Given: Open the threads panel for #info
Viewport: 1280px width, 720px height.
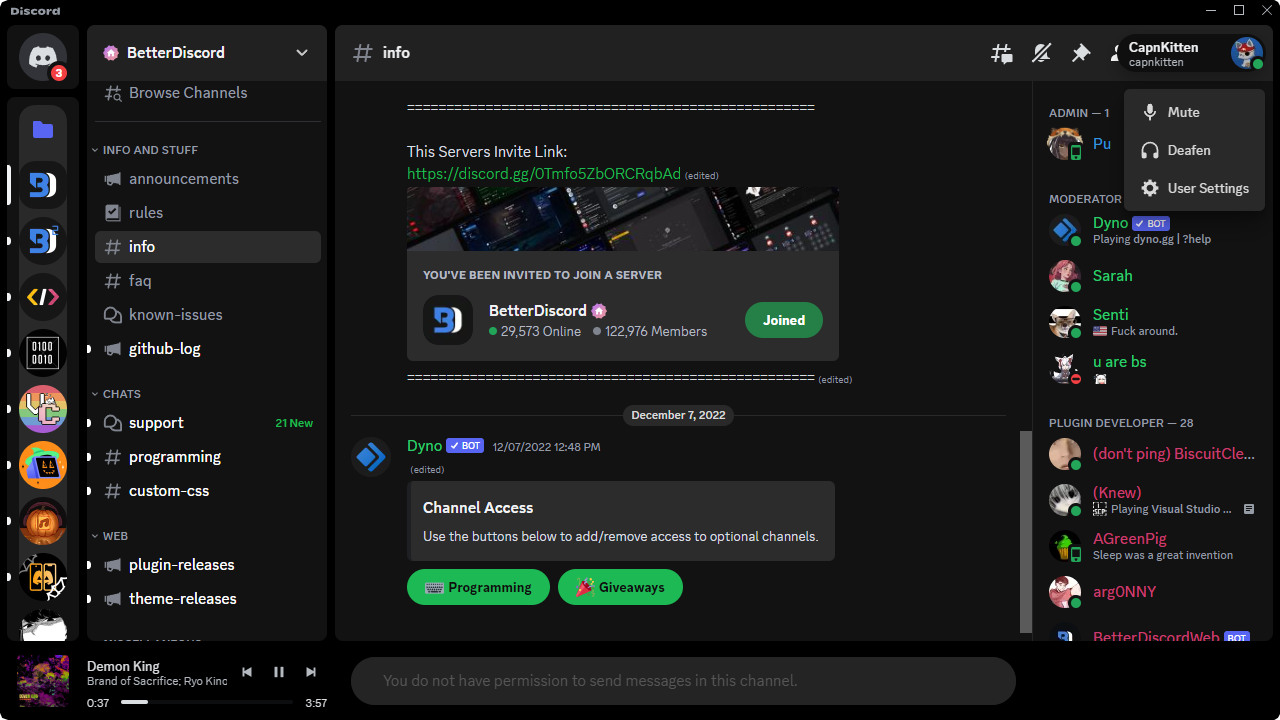Looking at the screenshot, I should [1001, 53].
